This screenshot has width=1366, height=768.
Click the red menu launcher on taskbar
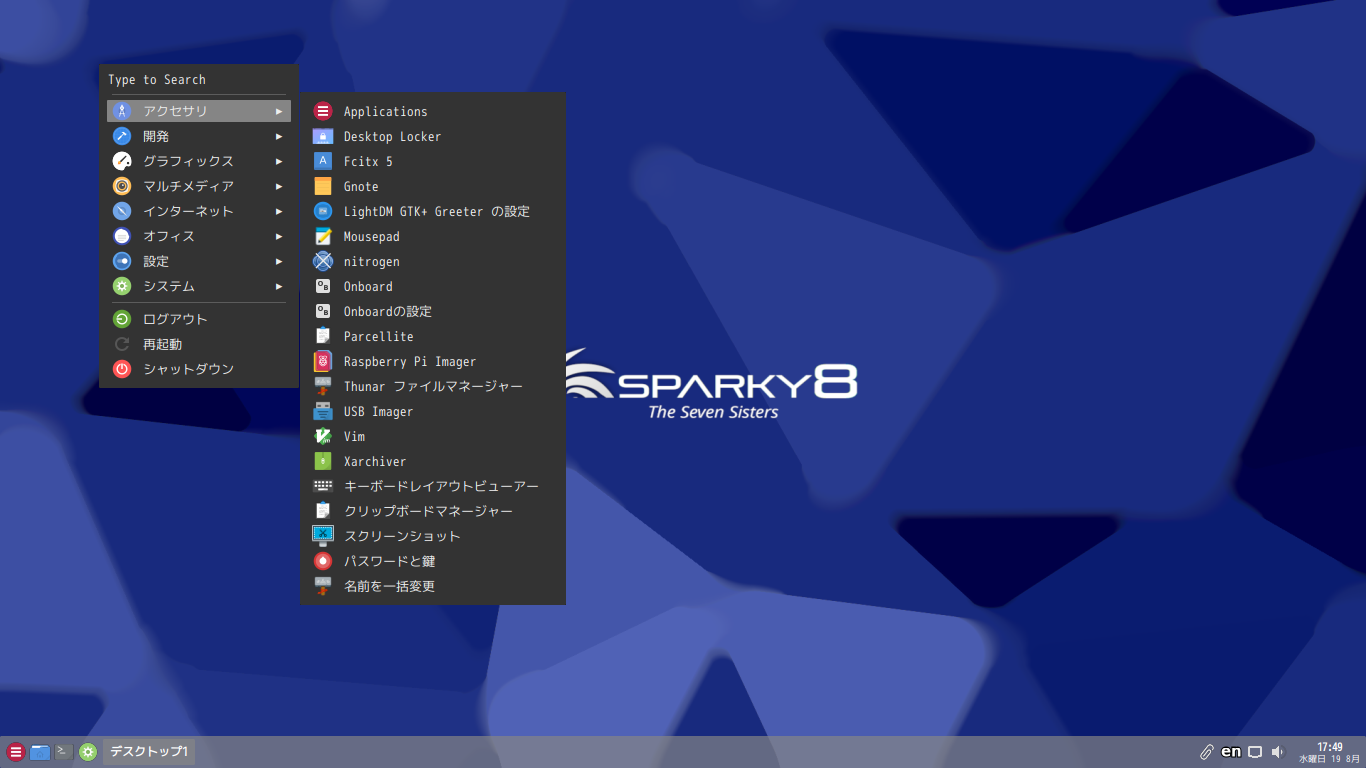[x=16, y=752]
